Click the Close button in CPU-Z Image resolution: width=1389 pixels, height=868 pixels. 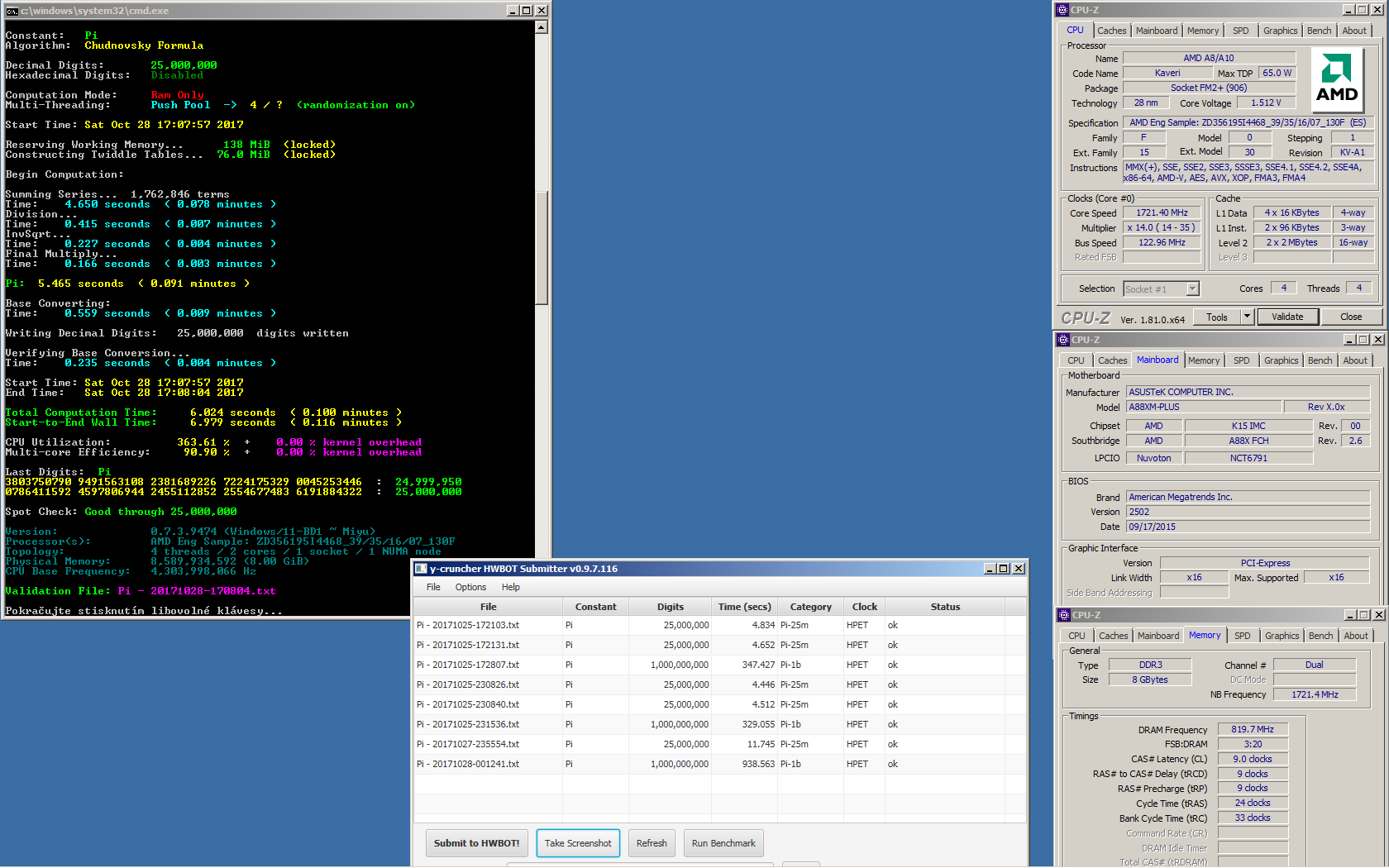pos(1351,317)
